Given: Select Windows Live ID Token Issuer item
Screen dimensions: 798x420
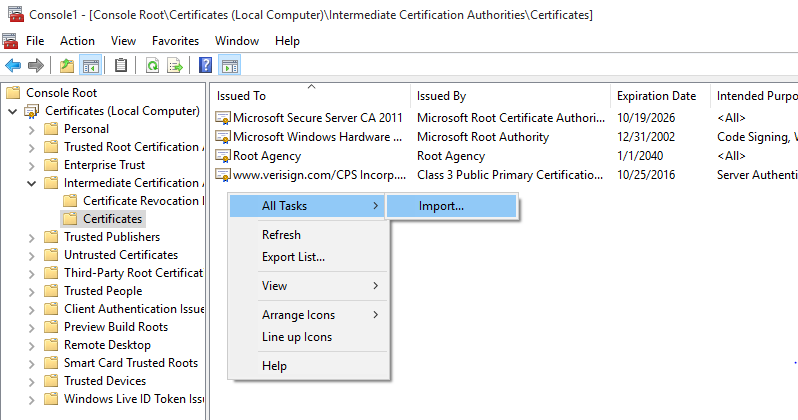Looking at the screenshot, I should pos(134,399).
